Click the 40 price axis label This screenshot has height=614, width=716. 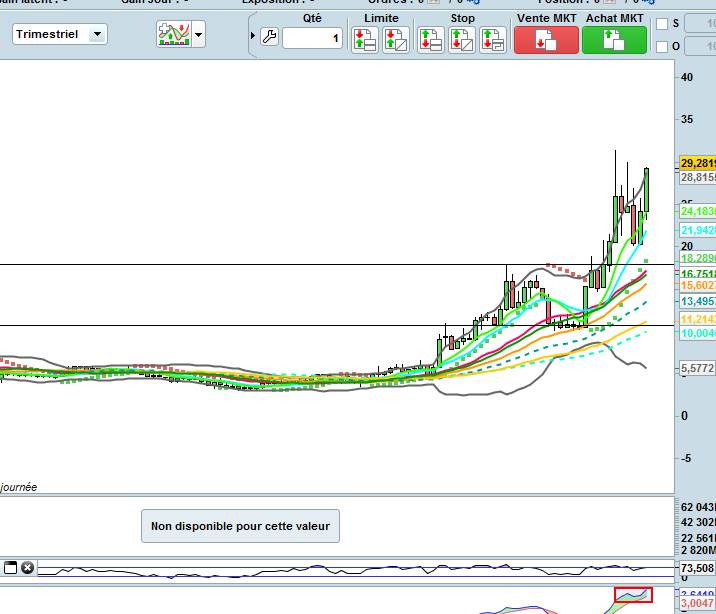[687, 77]
